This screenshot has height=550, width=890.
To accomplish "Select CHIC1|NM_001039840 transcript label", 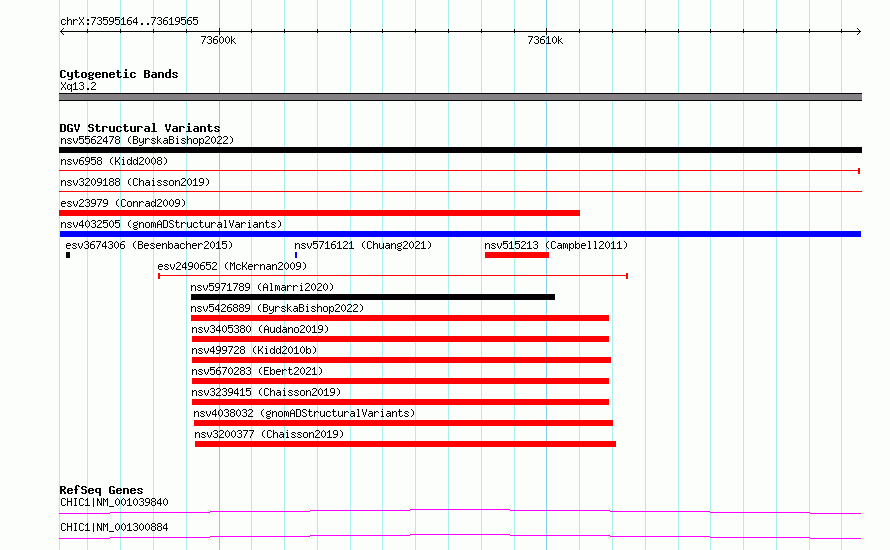I will point(114,502).
